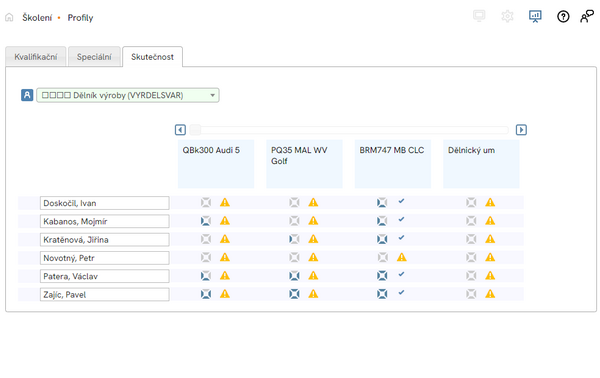Toggle Doskočil's BRM747 MB CLC training icon
The height and width of the screenshot is (378, 600).
(x=382, y=202)
